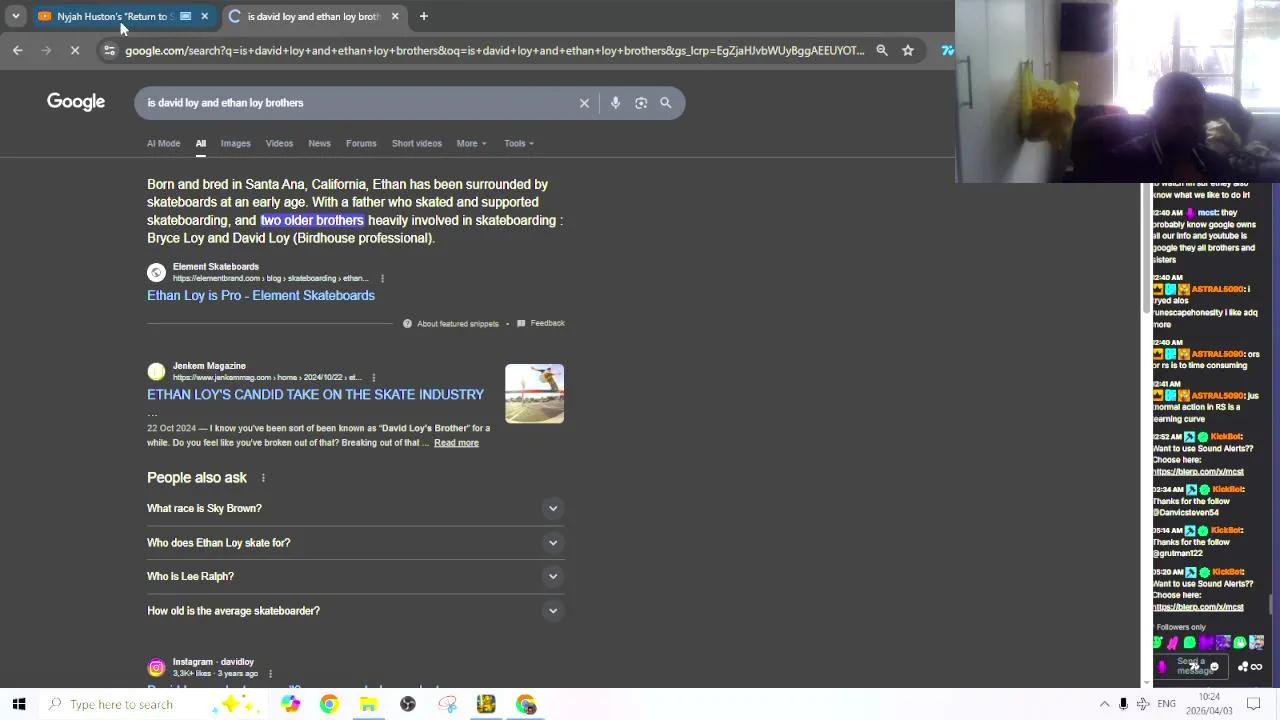Click the address bar URL
This screenshot has width=1280, height=720.
point(494,50)
